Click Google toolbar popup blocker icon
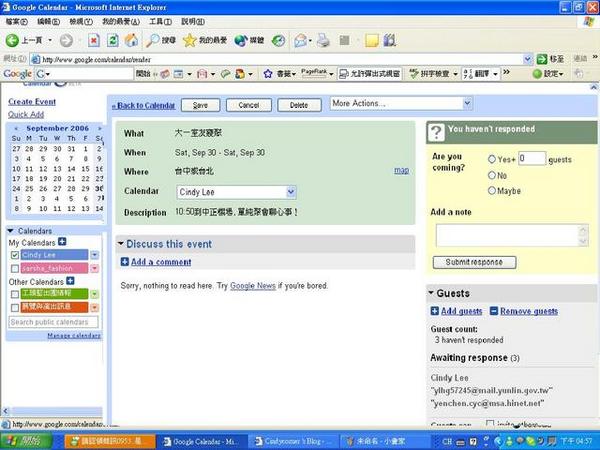 click(344, 73)
